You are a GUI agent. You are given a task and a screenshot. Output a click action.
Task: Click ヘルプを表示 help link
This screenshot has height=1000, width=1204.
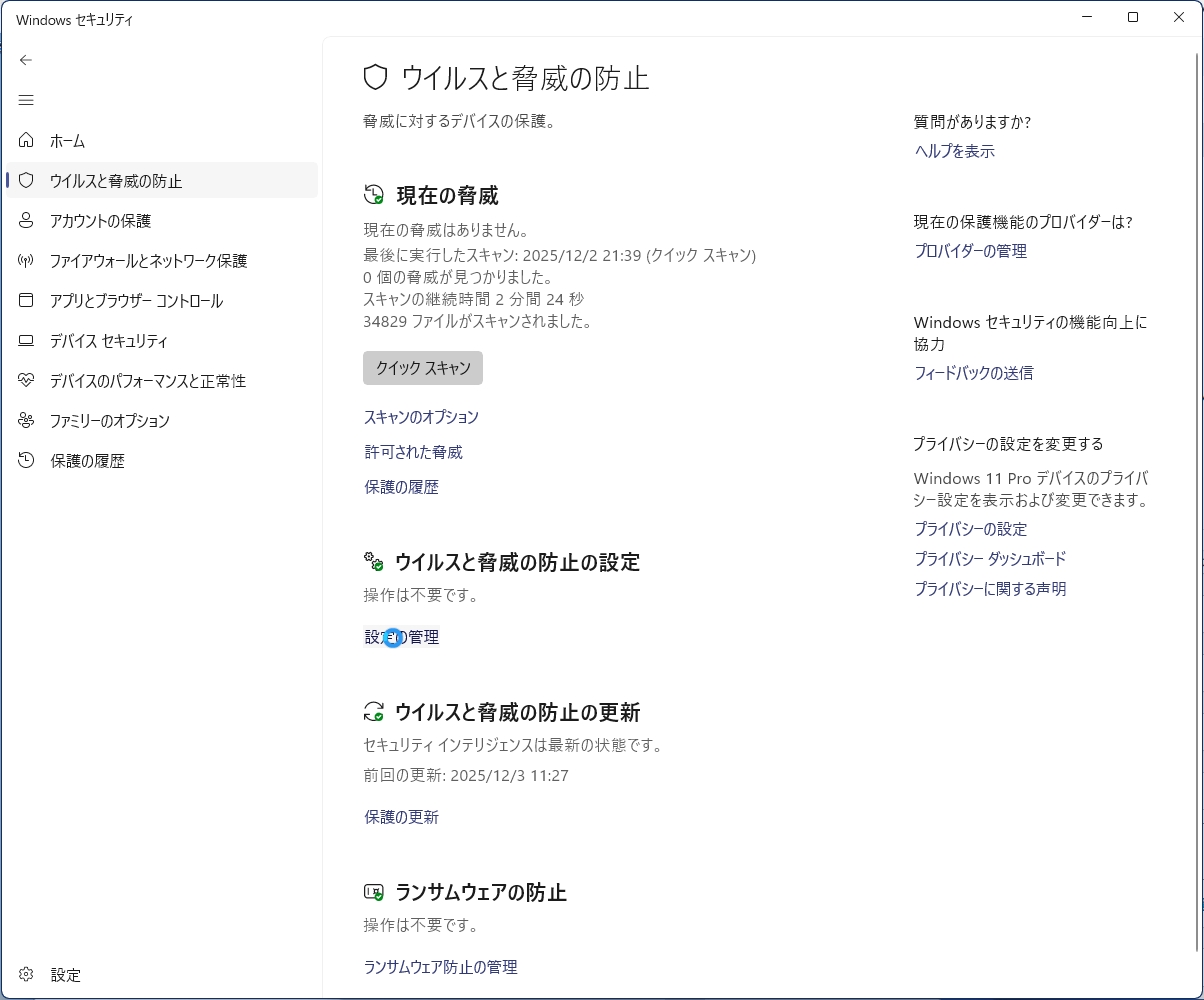pyautogui.click(x=954, y=151)
